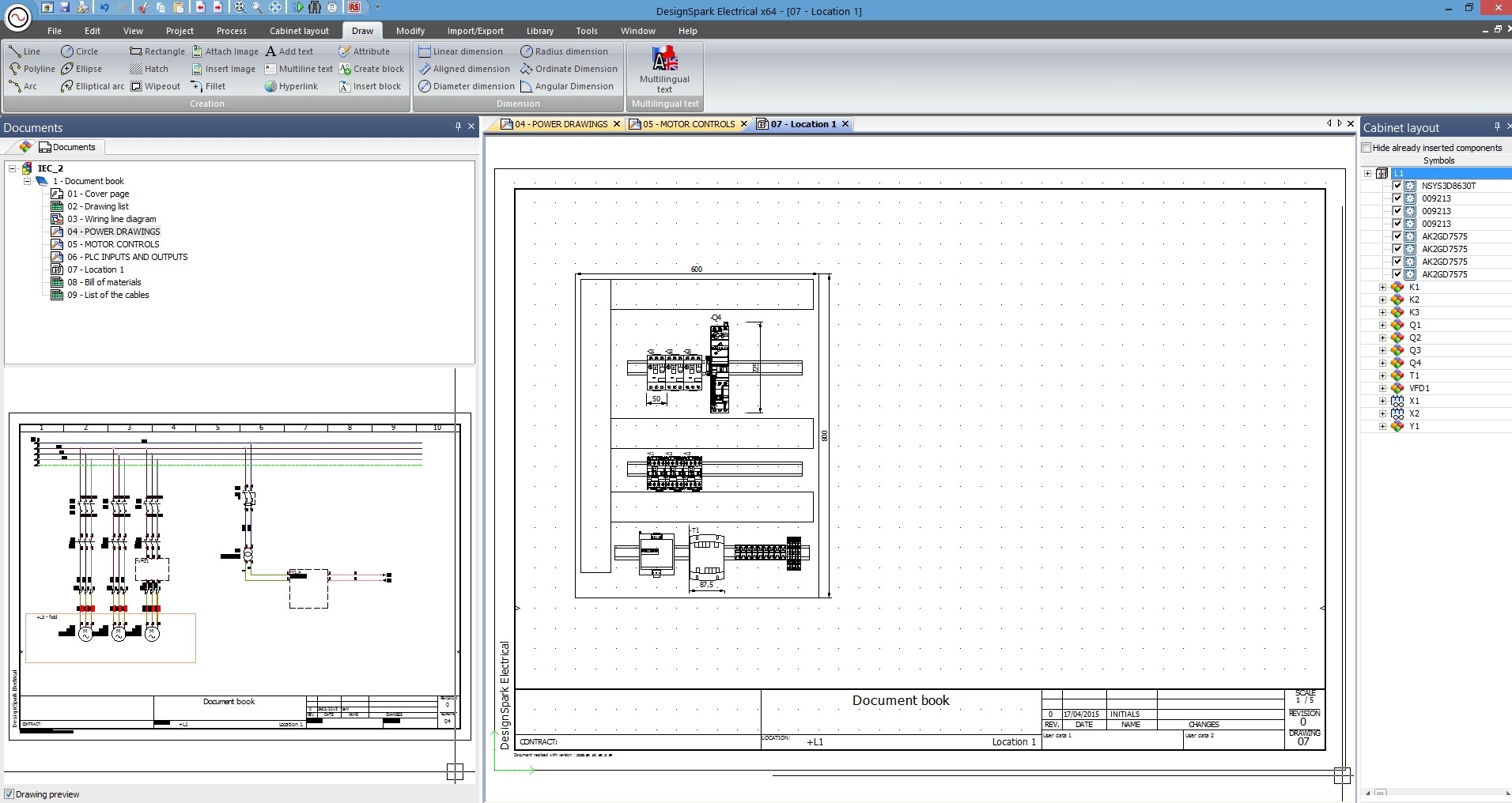Switch to the Library menu

[539, 31]
